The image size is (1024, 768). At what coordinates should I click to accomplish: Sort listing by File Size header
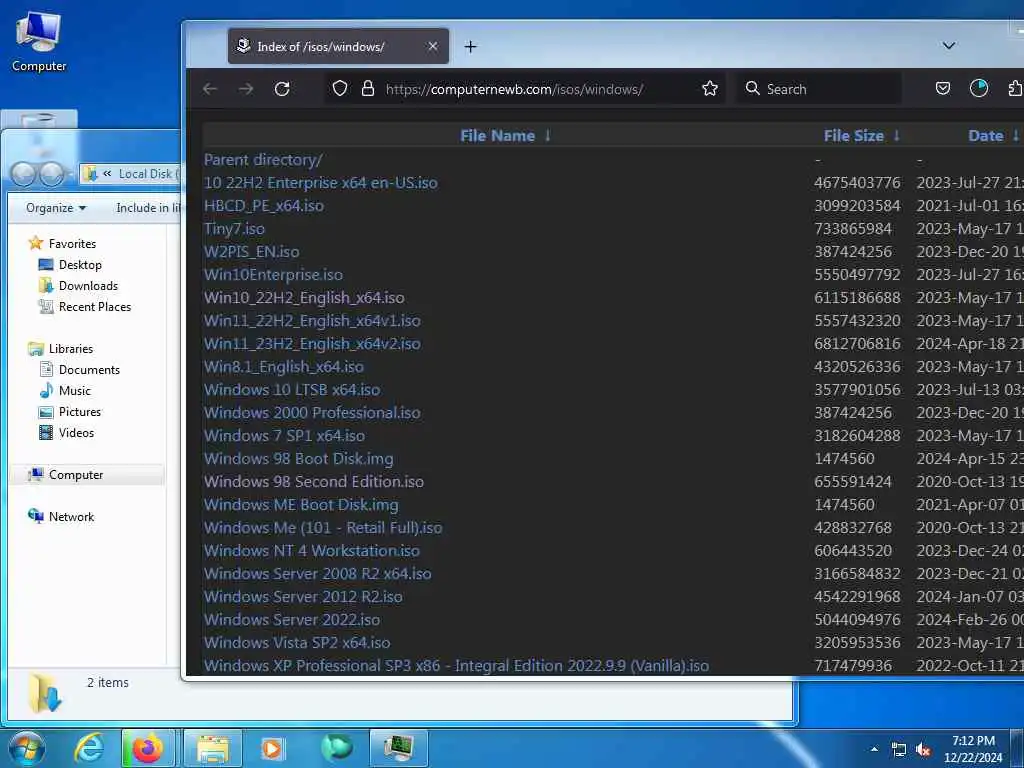click(854, 136)
